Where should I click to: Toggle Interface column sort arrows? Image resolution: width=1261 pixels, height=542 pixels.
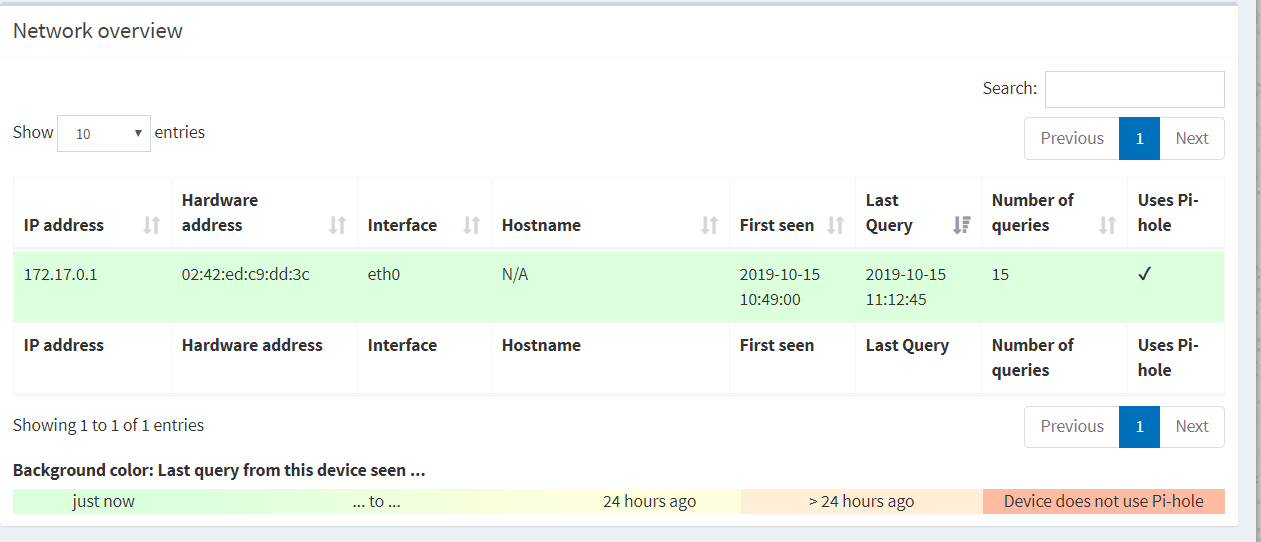tap(472, 226)
